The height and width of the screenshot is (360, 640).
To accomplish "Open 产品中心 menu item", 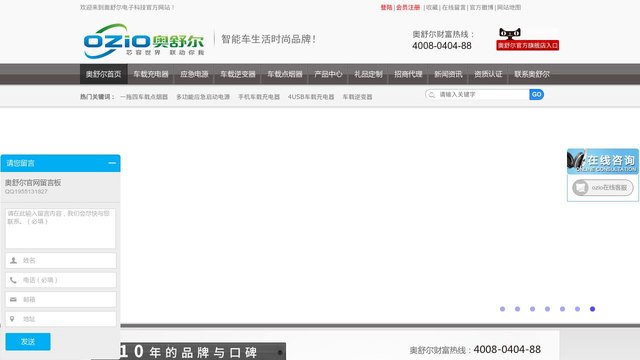I will pos(328,74).
